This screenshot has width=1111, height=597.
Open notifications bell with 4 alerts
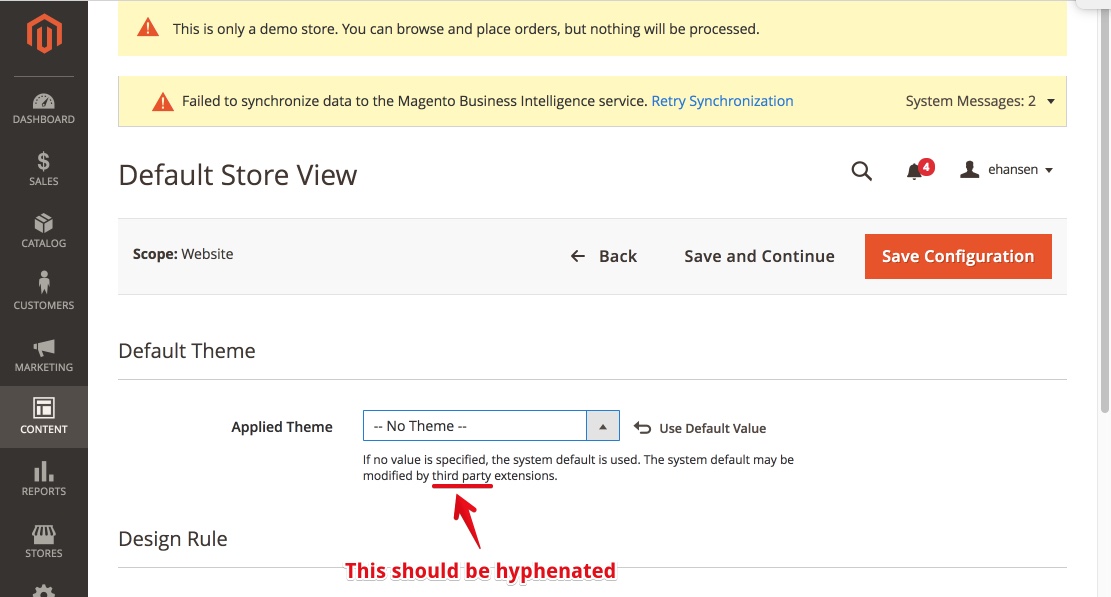[x=919, y=170]
